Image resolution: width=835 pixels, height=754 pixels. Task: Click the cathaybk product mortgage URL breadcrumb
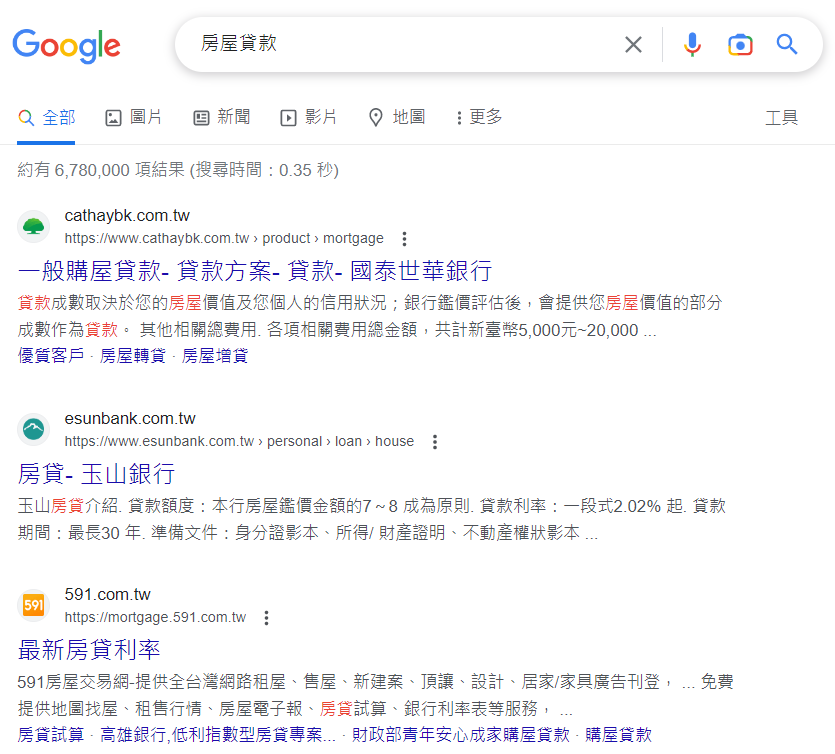(224, 239)
